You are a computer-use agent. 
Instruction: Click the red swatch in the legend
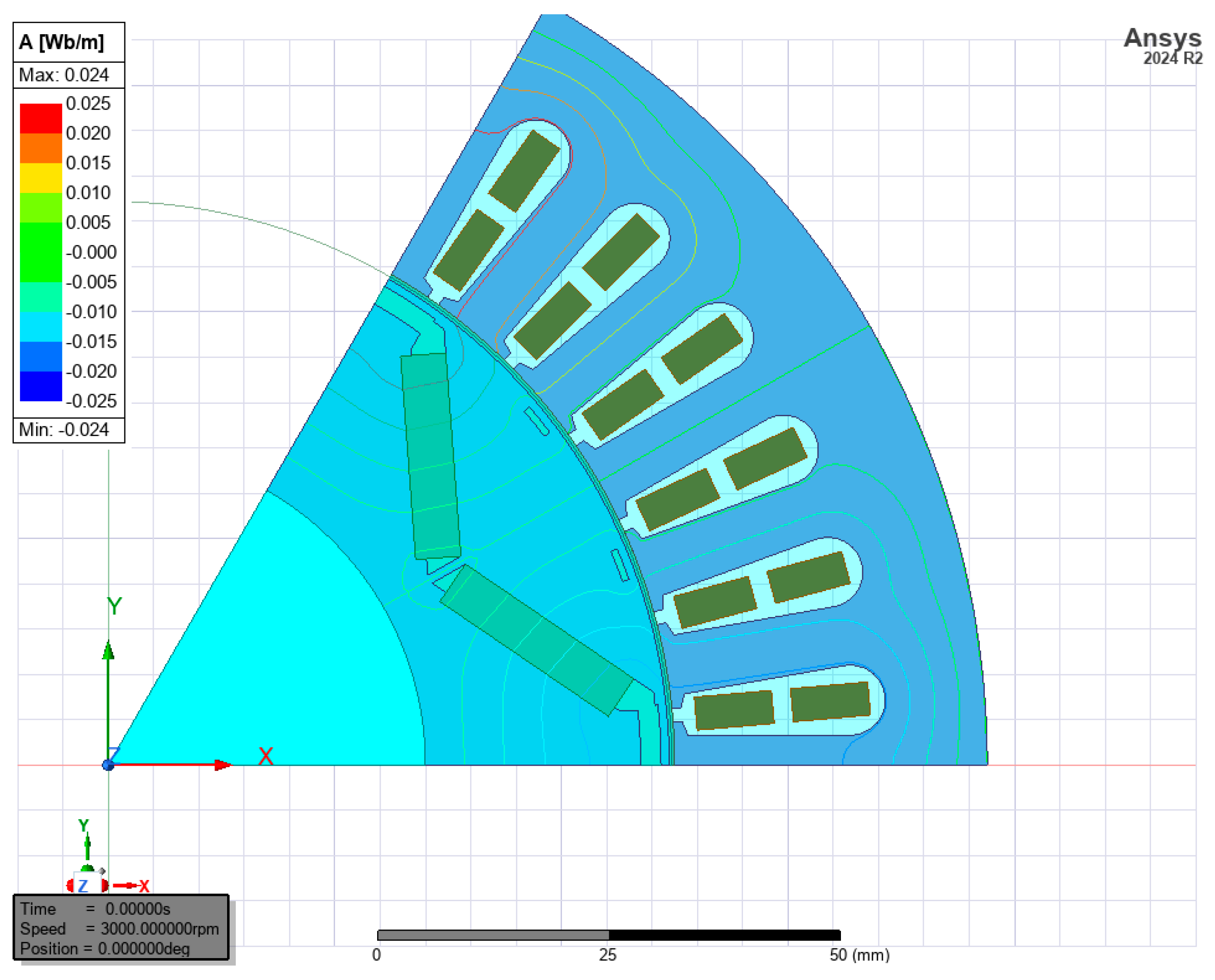pos(41,118)
